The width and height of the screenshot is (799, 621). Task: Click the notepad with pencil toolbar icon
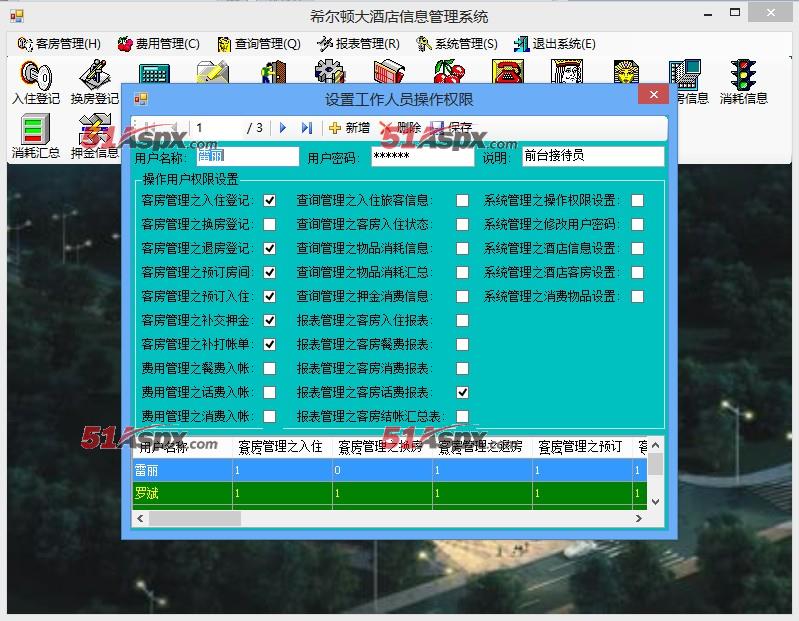pyautogui.click(x=212, y=72)
